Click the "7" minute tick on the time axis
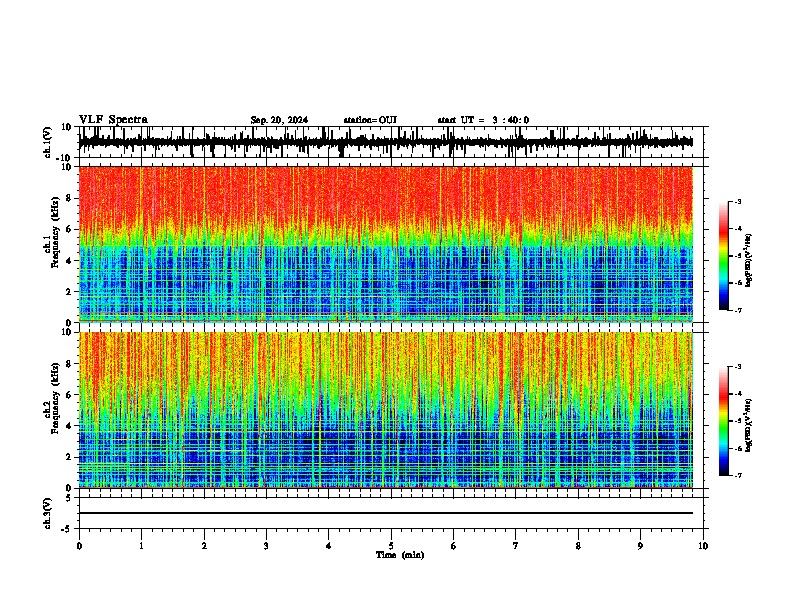Image resolution: width=792 pixels, height=612 pixels. 516,546
